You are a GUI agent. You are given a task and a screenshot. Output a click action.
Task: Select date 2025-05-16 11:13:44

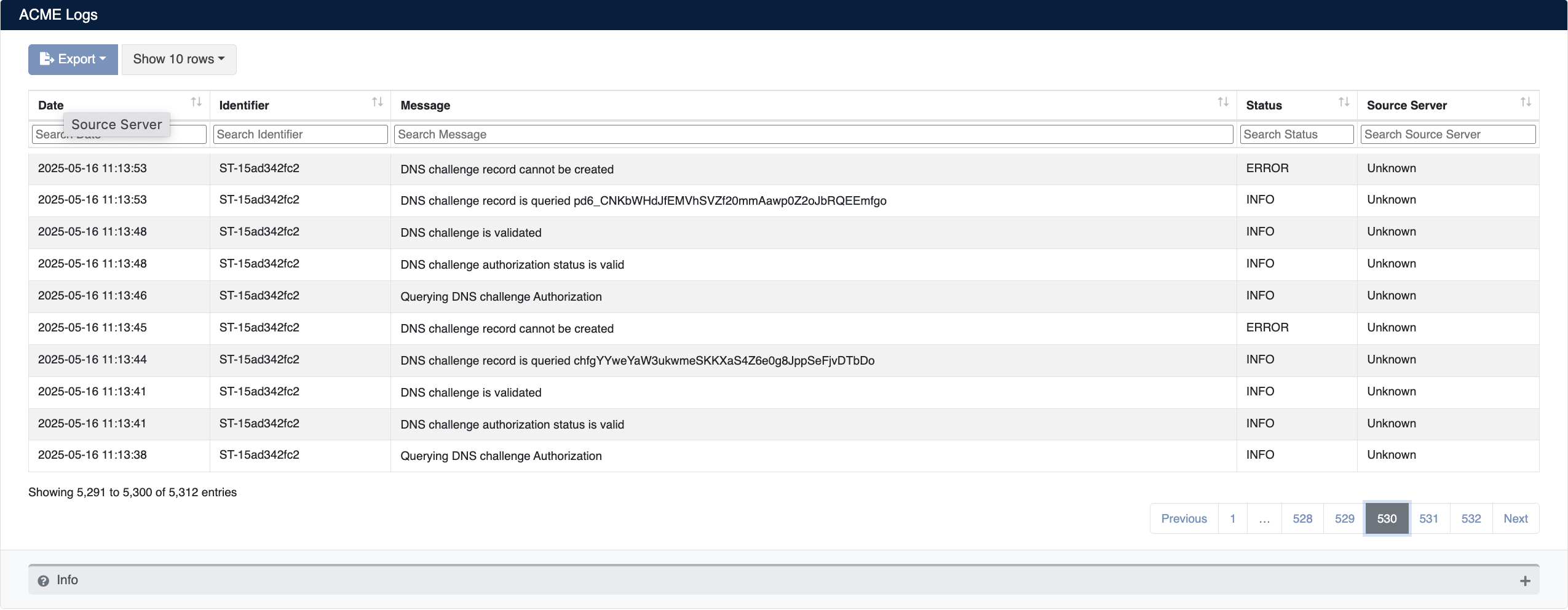92,359
